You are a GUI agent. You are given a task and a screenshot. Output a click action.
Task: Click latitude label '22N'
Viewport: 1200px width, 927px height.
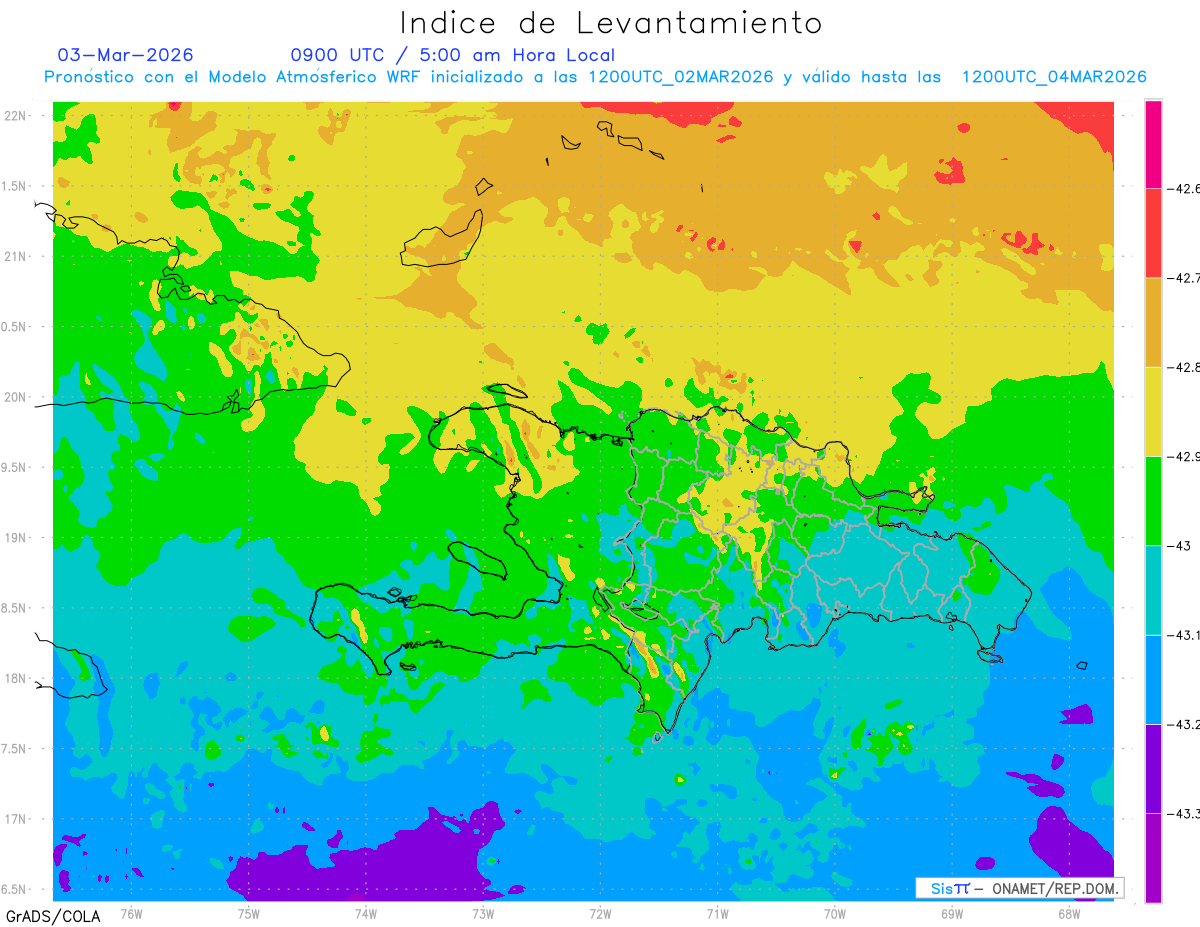[15, 116]
